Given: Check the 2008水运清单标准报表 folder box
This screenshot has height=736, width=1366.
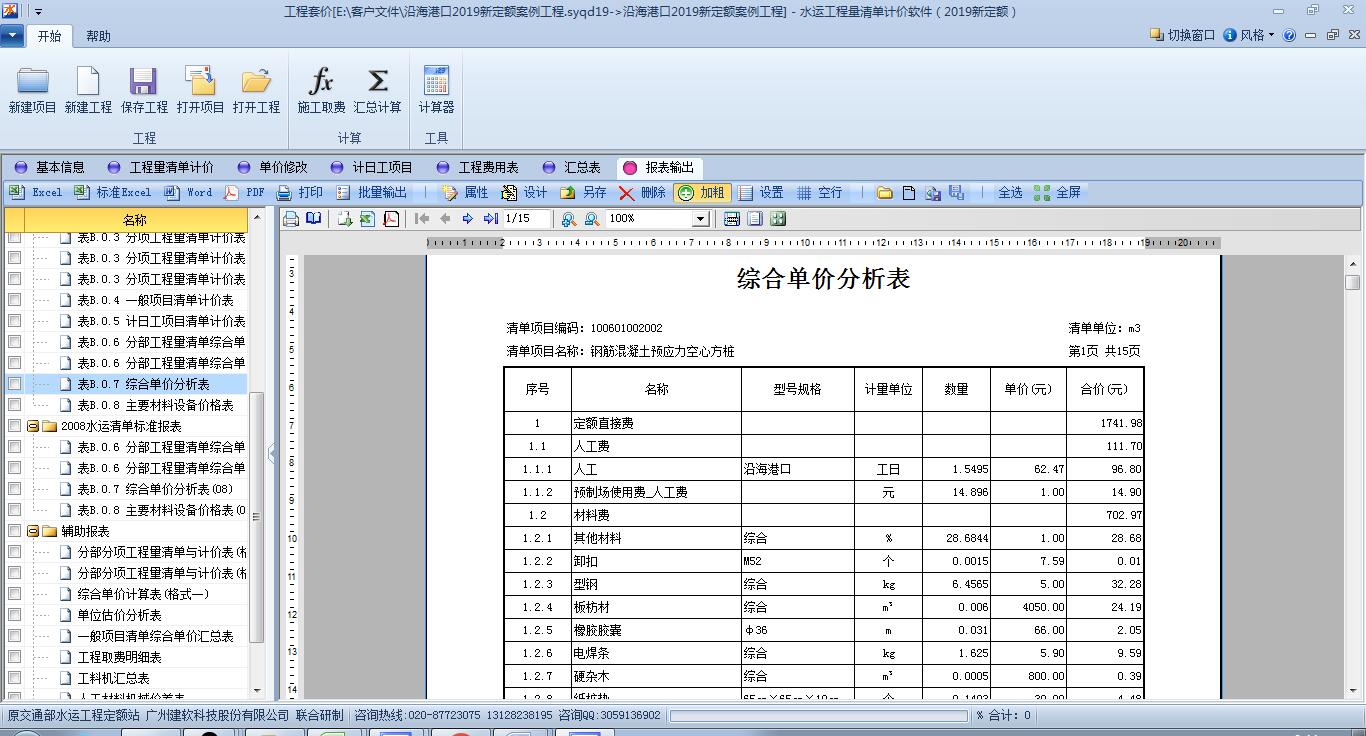Looking at the screenshot, I should pos(14,425).
